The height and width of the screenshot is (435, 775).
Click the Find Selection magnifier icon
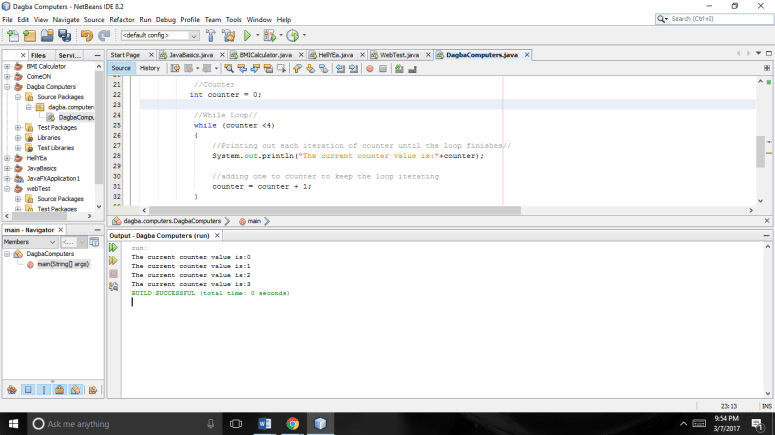point(228,69)
